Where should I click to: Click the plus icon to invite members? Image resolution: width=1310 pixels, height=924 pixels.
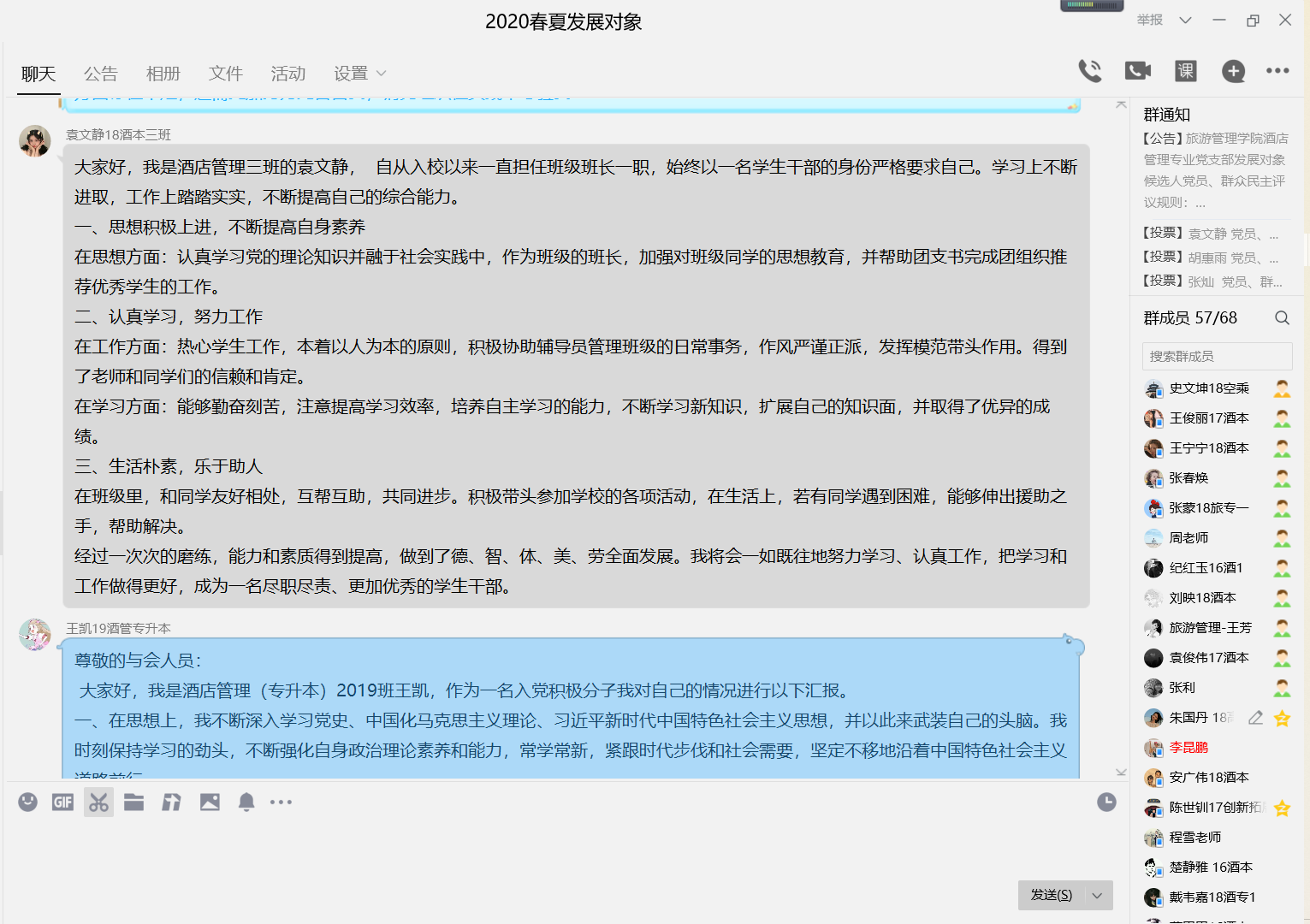pyautogui.click(x=1233, y=71)
